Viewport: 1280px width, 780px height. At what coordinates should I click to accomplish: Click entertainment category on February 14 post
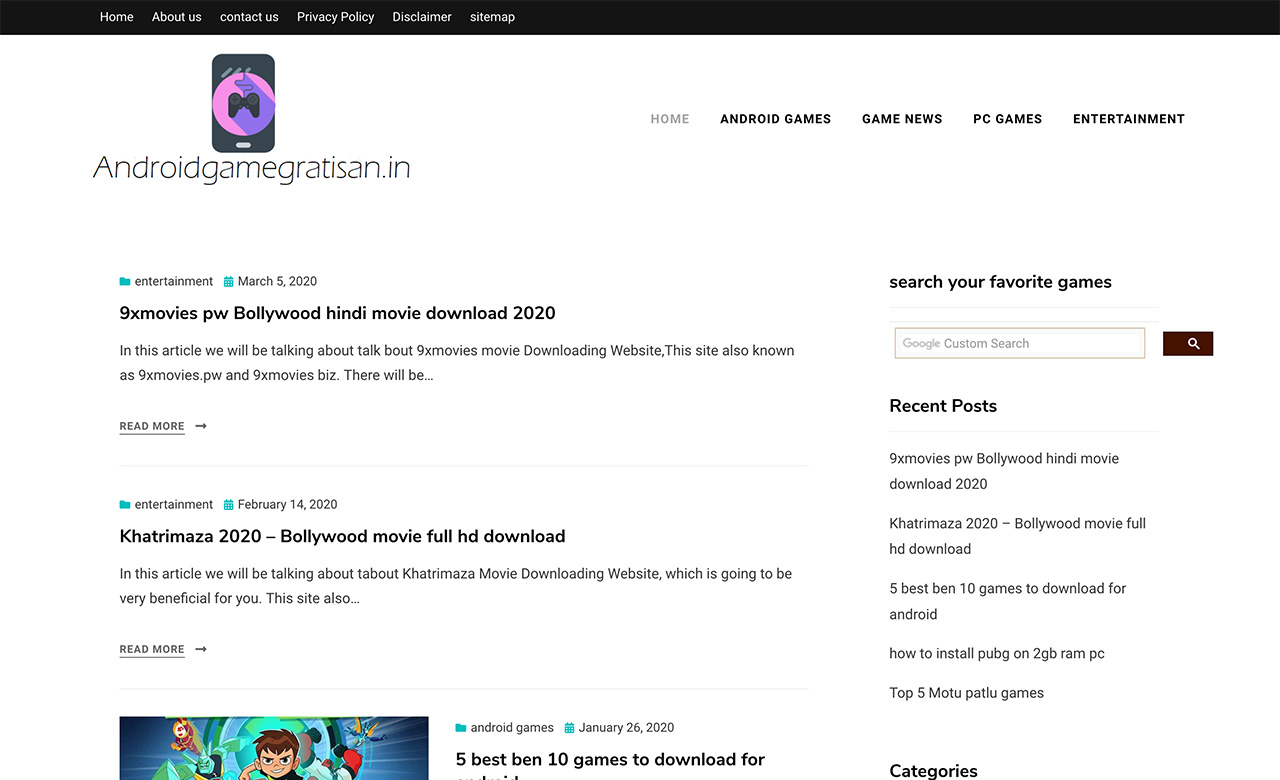(174, 505)
